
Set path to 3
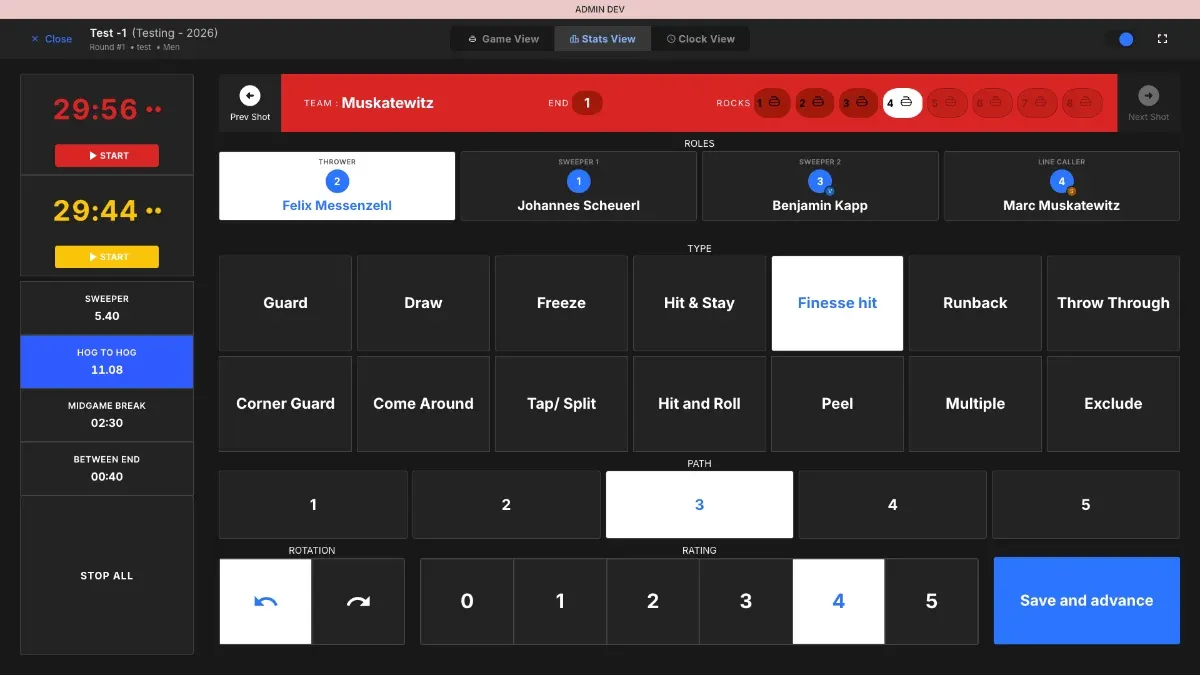(699, 505)
